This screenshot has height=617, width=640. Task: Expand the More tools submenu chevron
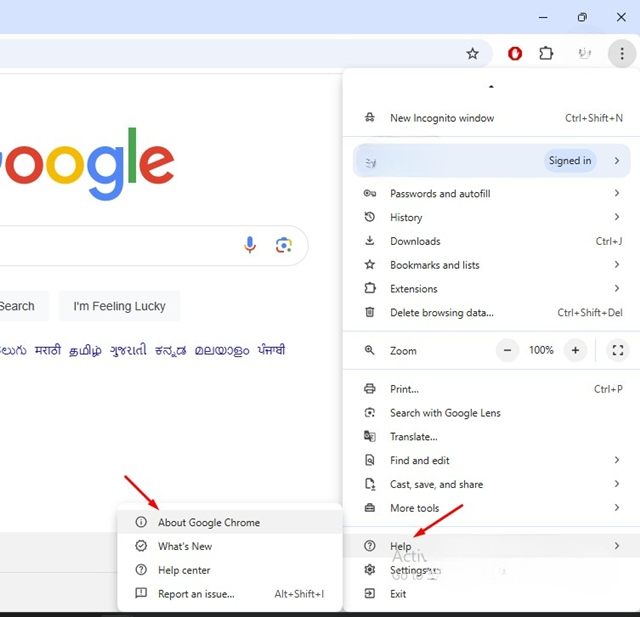tap(617, 508)
